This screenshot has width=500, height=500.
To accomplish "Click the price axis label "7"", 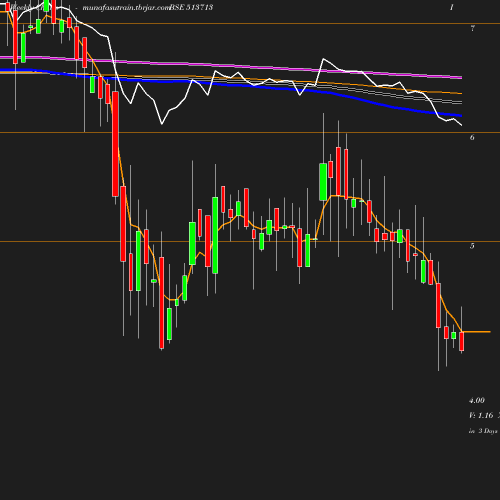I will coord(472,28).
